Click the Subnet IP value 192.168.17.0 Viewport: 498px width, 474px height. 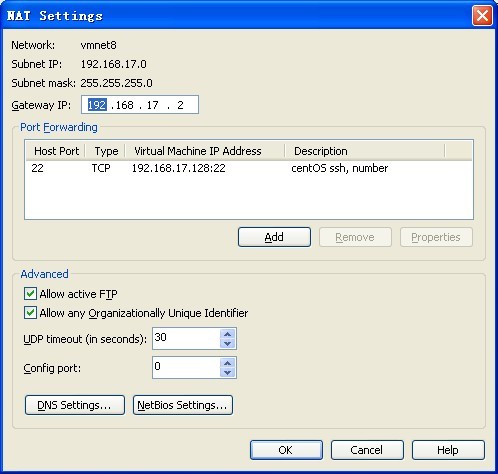click(x=113, y=64)
